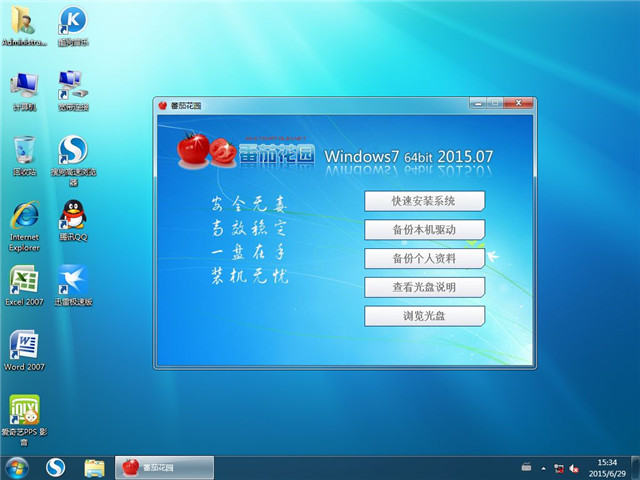Open the Administrator folder desktop icon
This screenshot has width=640, height=480.
click(x=24, y=26)
